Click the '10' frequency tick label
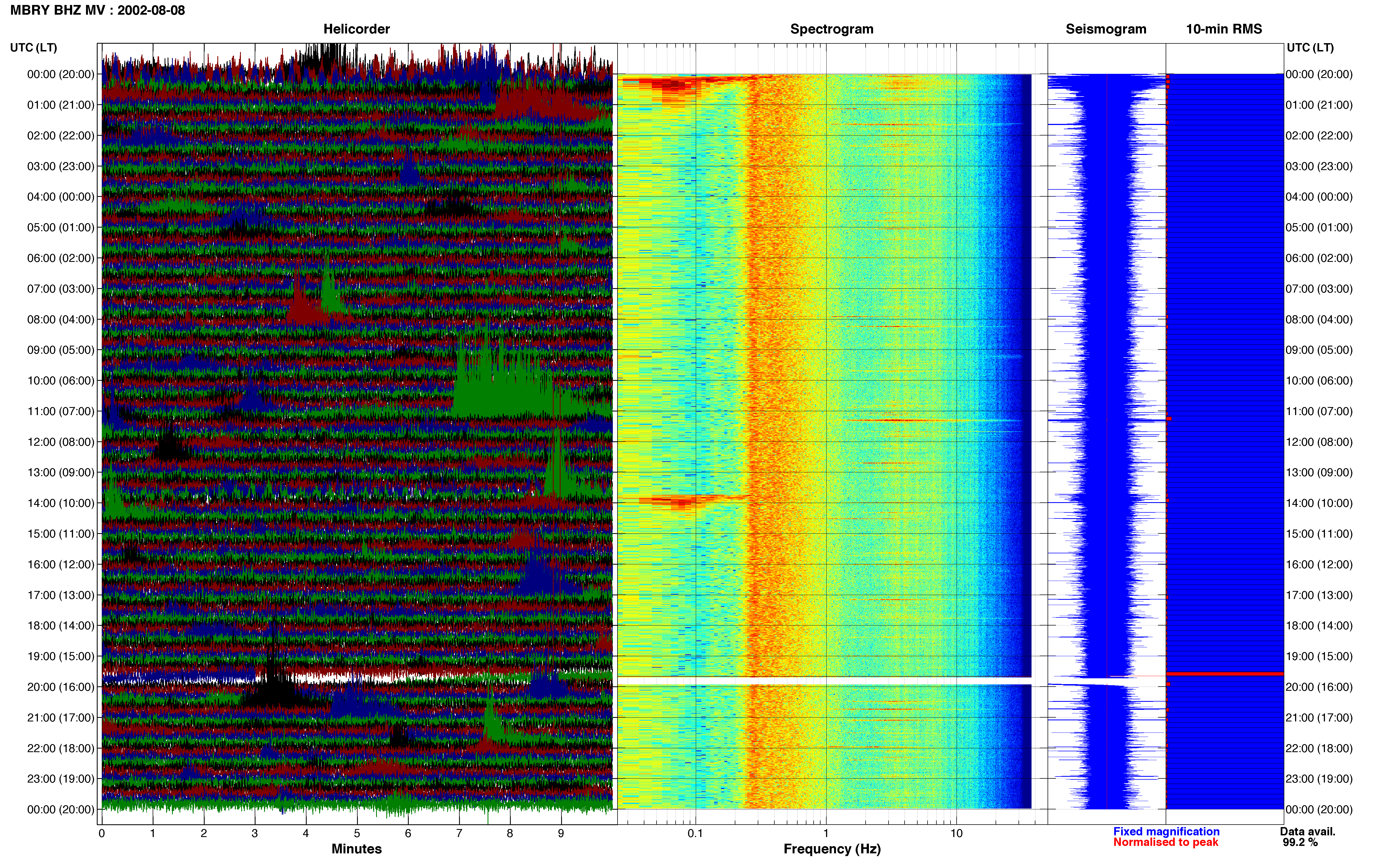Viewport: 1388px width, 868px height. (x=956, y=833)
